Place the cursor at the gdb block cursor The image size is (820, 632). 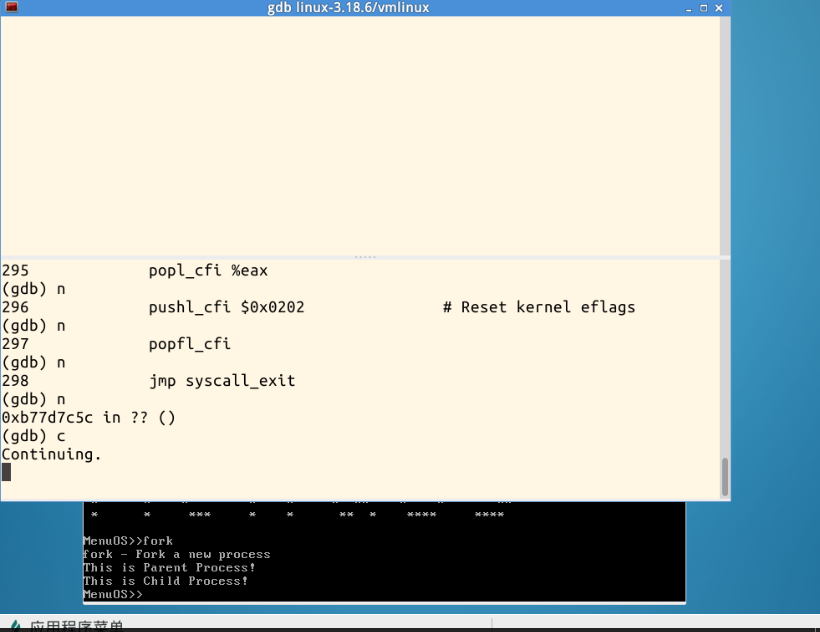(6, 473)
